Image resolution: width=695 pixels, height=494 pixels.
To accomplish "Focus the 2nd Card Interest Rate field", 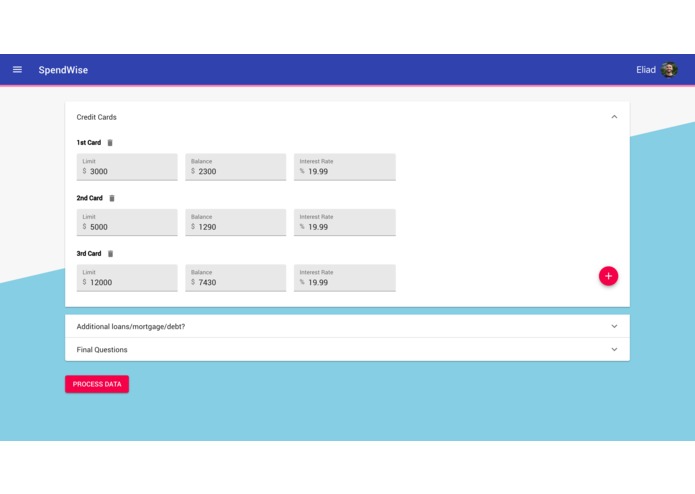I will coord(345,222).
